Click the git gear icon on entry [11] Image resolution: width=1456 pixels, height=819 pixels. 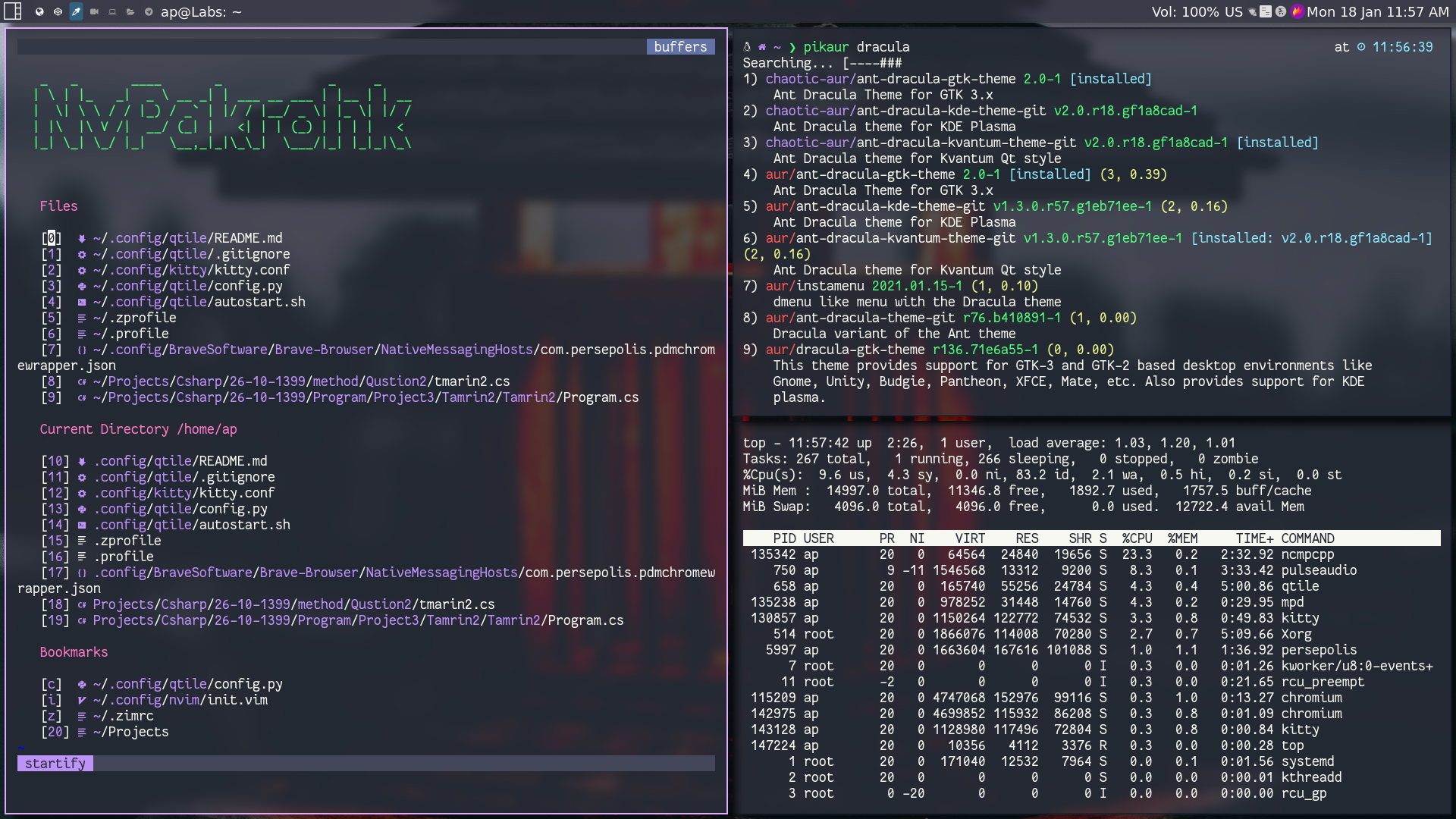(x=82, y=477)
